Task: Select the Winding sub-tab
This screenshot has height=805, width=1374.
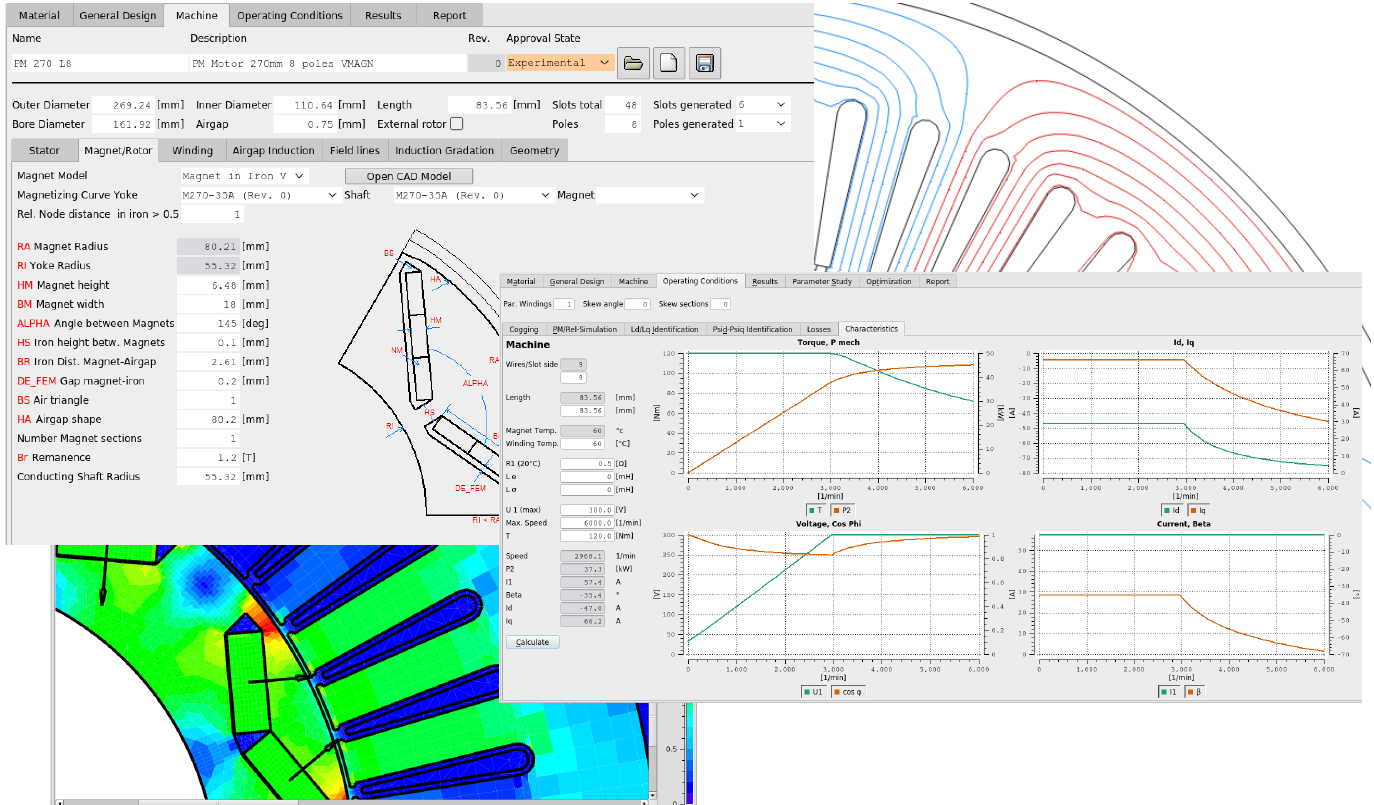Action: (192, 150)
